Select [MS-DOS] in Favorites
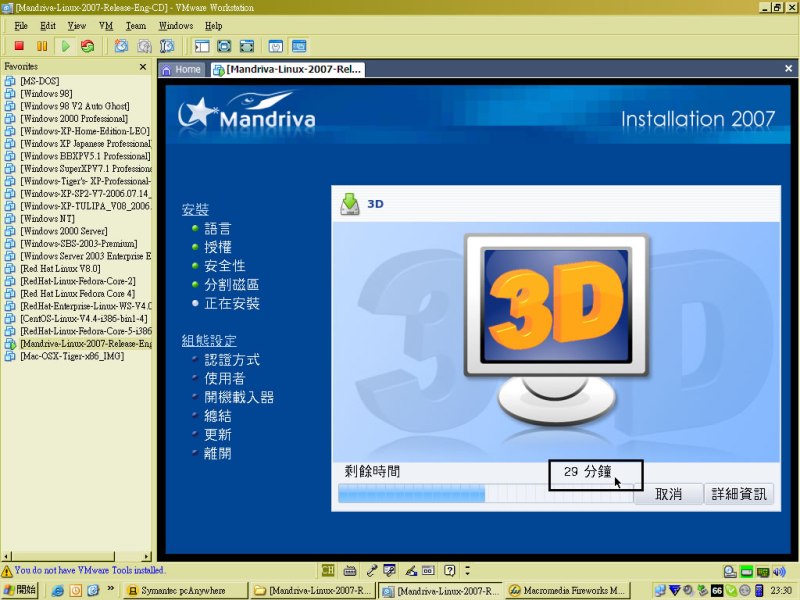The height and width of the screenshot is (600, 800). 39,81
